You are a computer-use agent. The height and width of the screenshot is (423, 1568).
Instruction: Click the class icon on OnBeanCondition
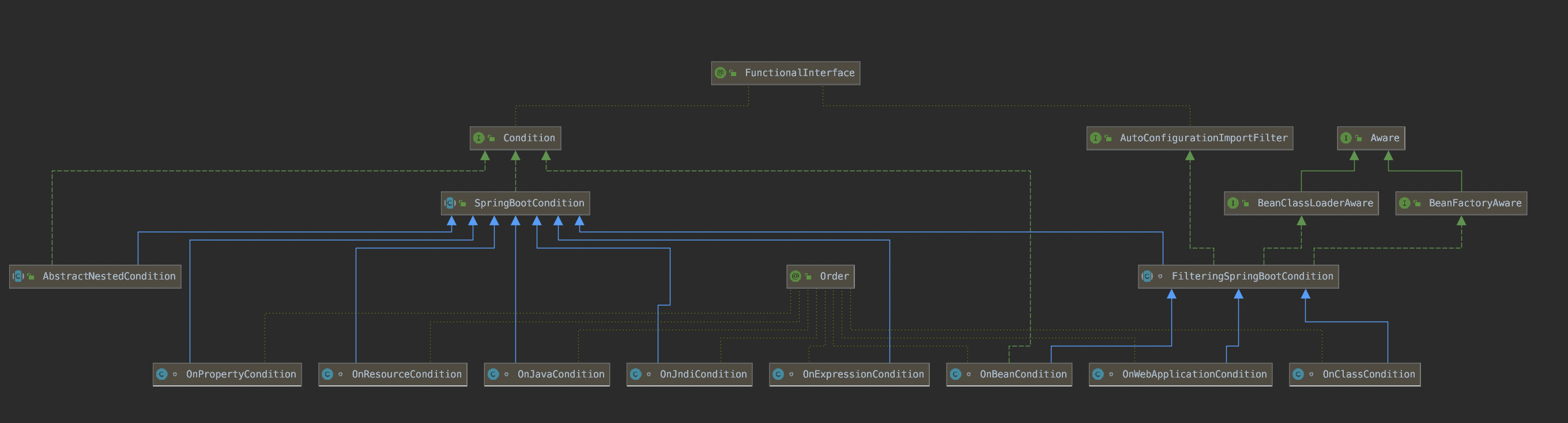click(955, 375)
